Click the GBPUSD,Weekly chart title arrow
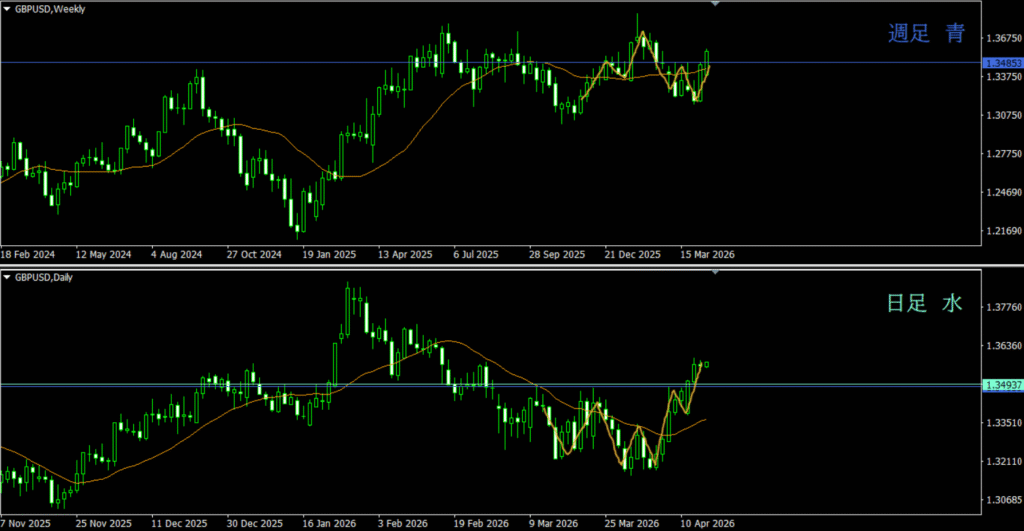This screenshot has width=1024, height=531. (x=7, y=9)
